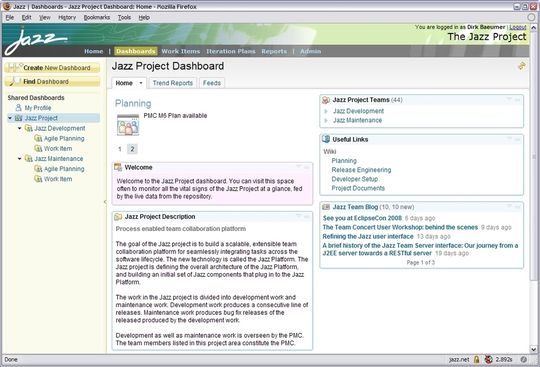Select My Profile in Shared Dashboards
This screenshot has width=540, height=367.
(38, 108)
